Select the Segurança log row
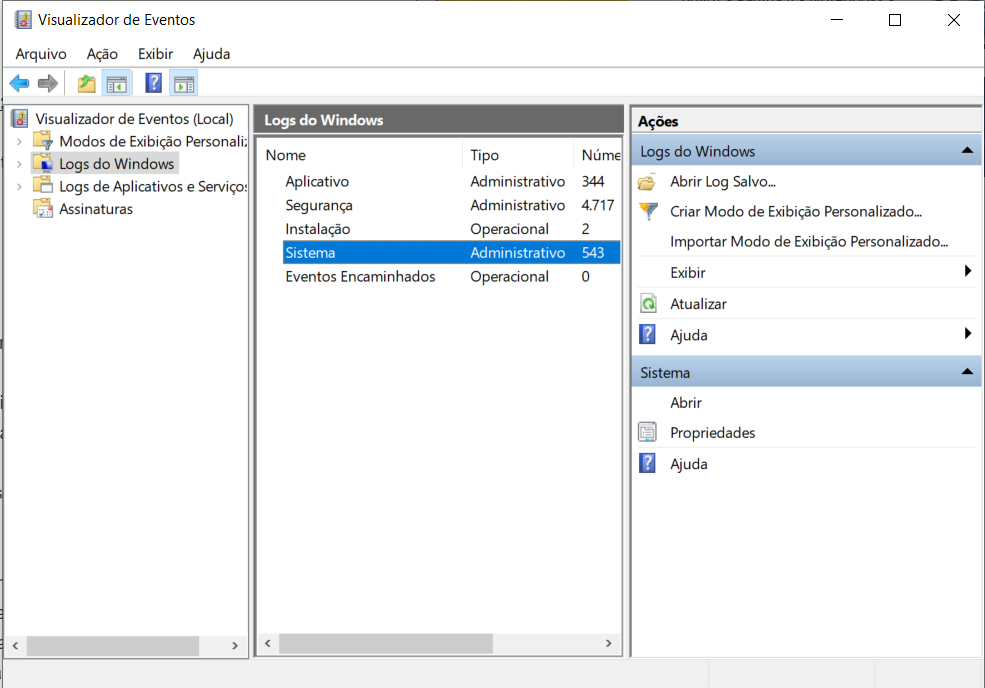Screen dimensions: 985x688 click(319, 205)
